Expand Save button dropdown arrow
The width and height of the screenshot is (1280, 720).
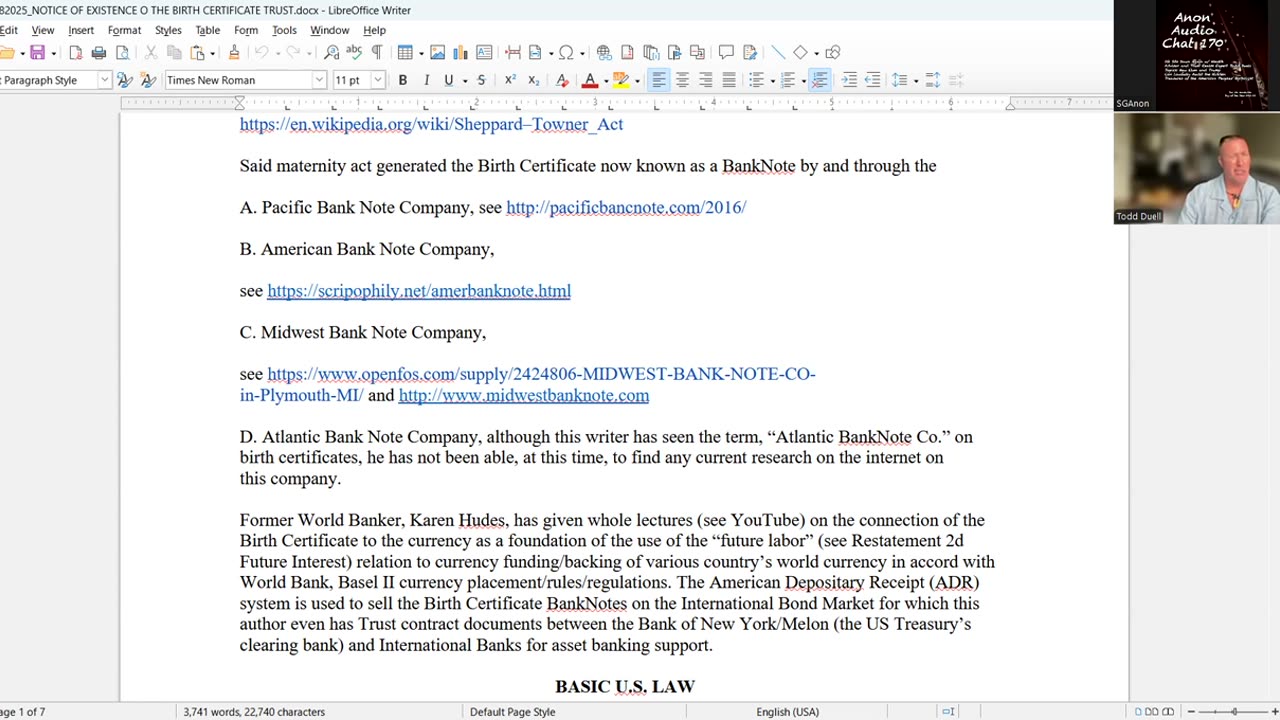[52, 53]
